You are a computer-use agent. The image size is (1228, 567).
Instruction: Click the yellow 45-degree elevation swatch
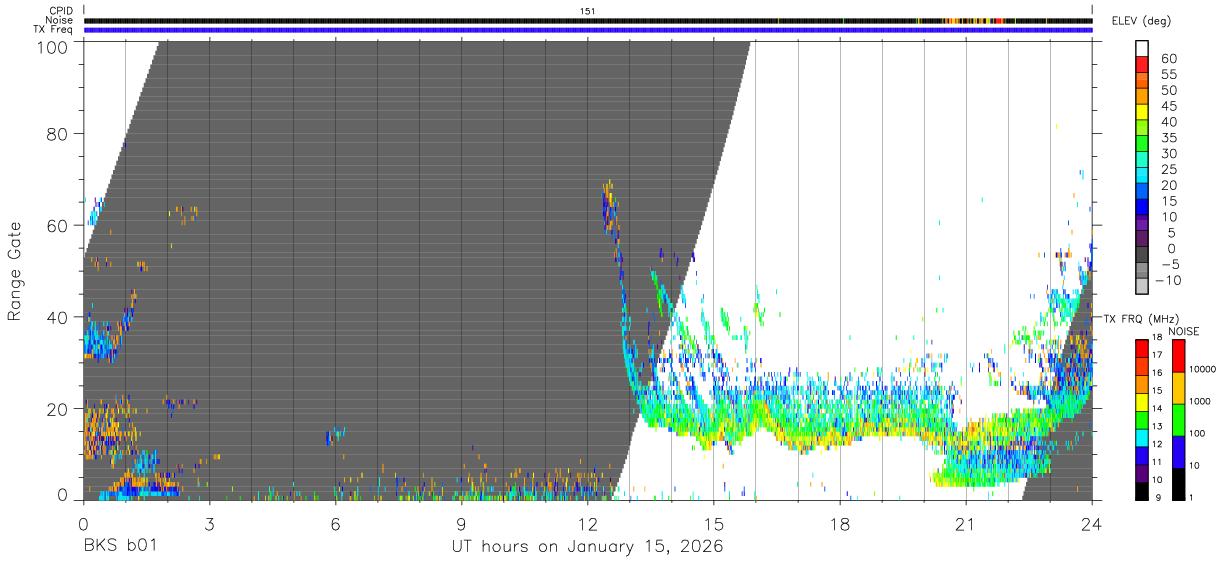[x=1143, y=112]
